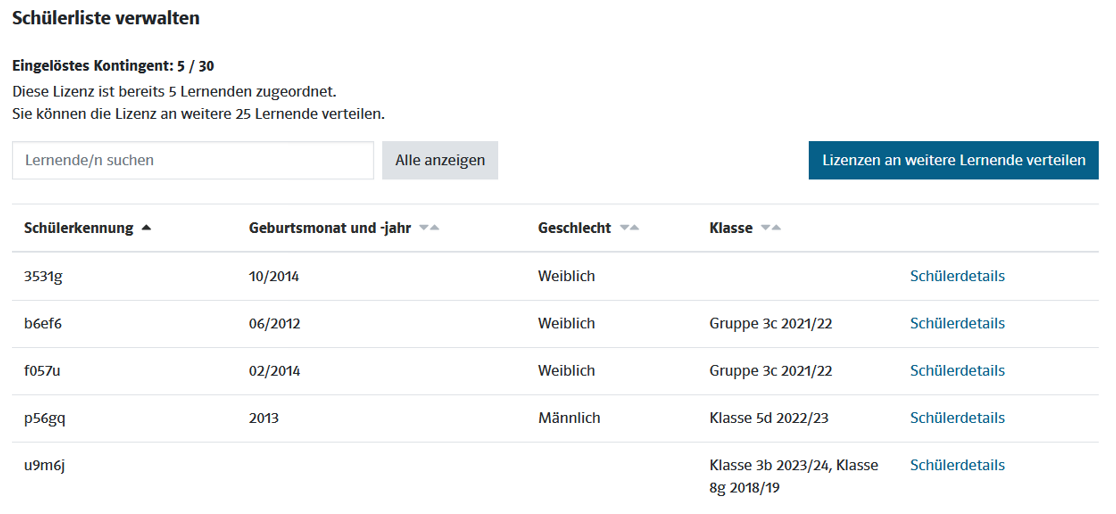The image size is (1116, 514).
Task: Toggle sort arrows beside Geschlecht column
Action: [x=629, y=228]
